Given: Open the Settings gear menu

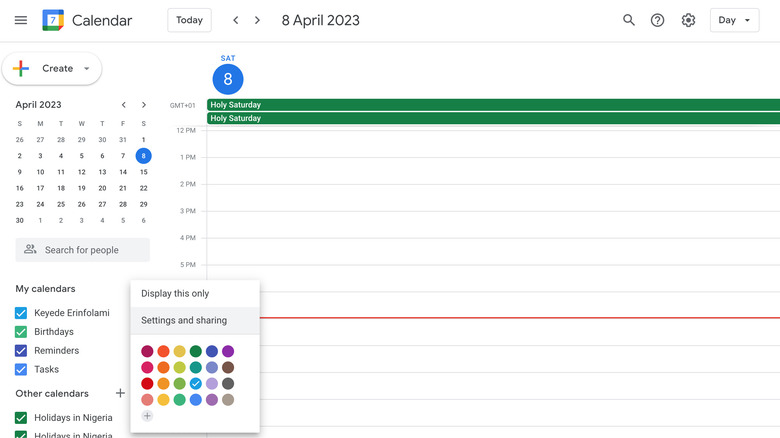Looking at the screenshot, I should pos(688,20).
